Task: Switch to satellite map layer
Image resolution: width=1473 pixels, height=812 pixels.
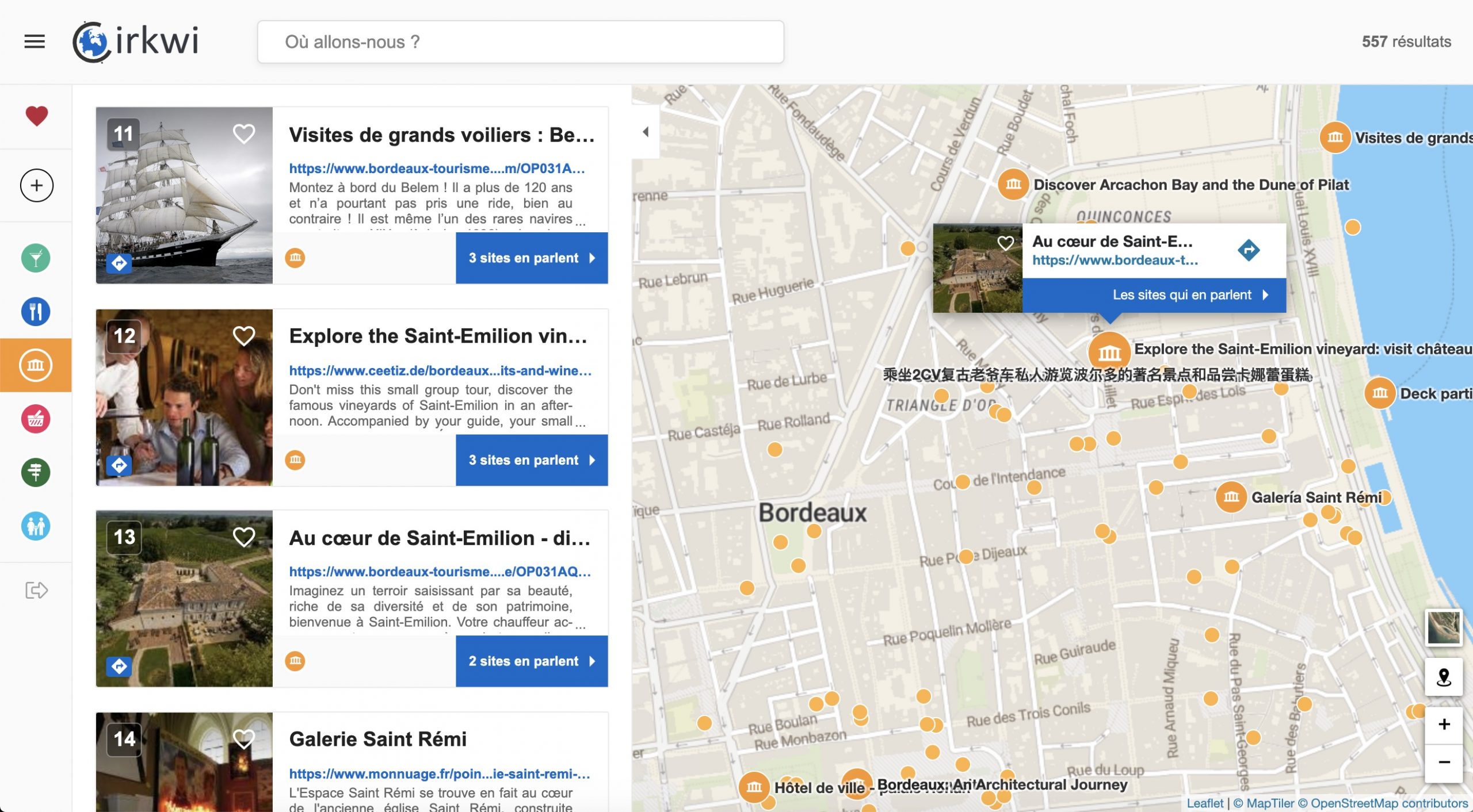Action: point(1444,628)
